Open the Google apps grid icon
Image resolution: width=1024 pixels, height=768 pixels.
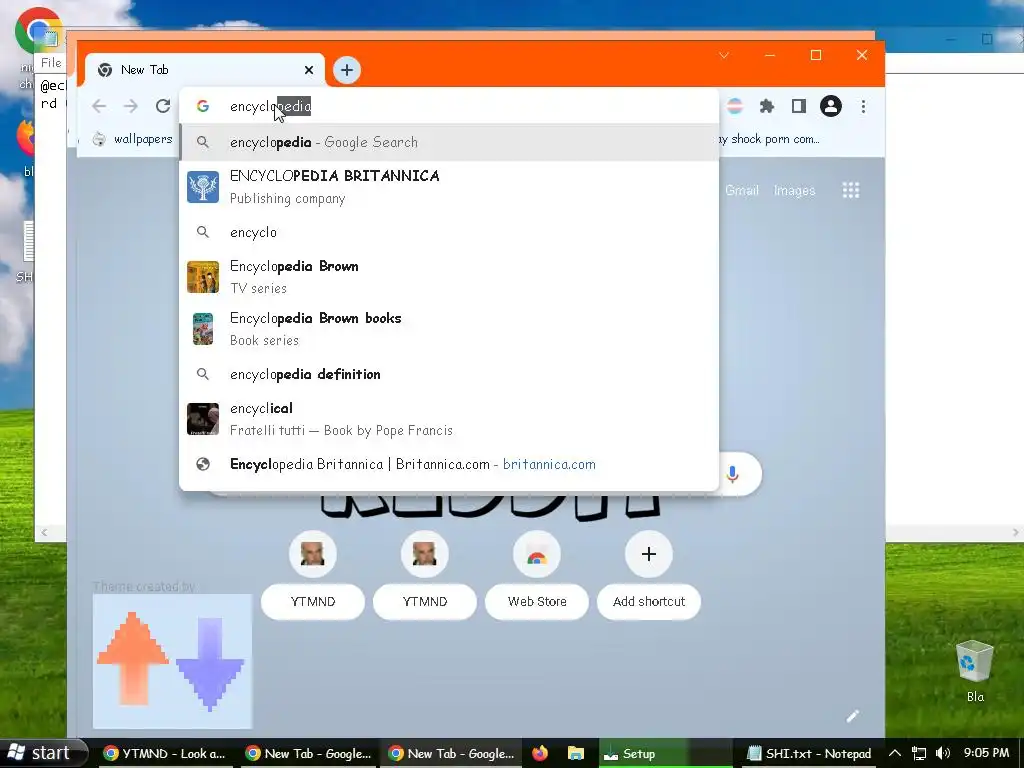[x=850, y=190]
